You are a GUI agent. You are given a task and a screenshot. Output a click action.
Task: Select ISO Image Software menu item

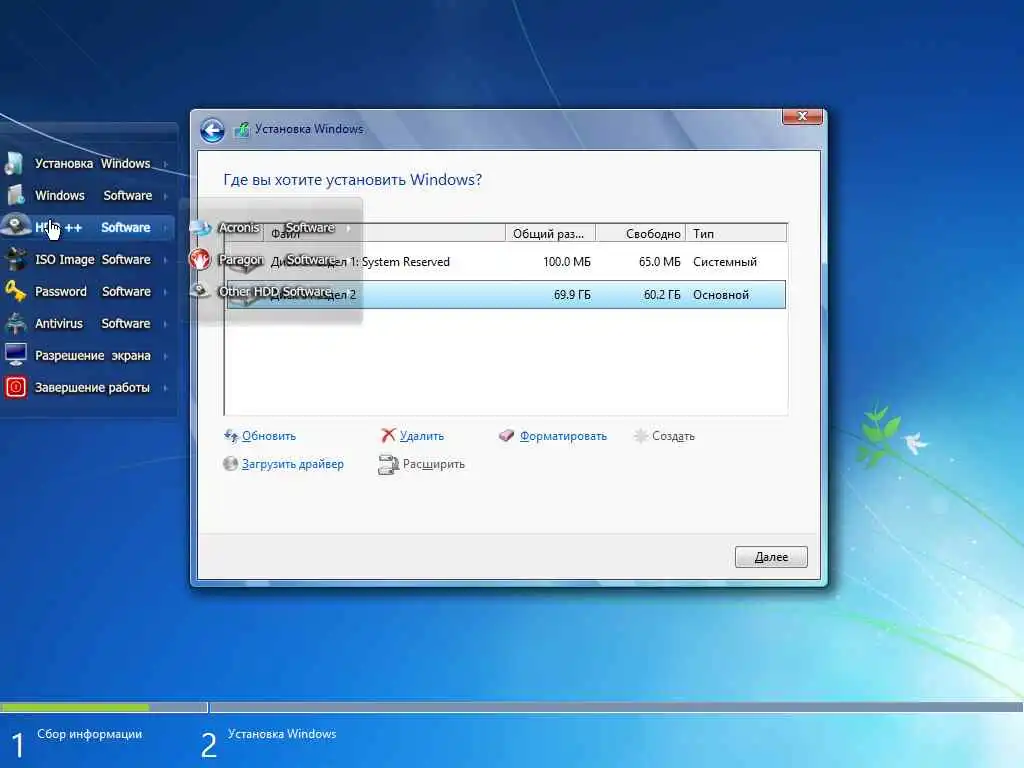(93, 259)
